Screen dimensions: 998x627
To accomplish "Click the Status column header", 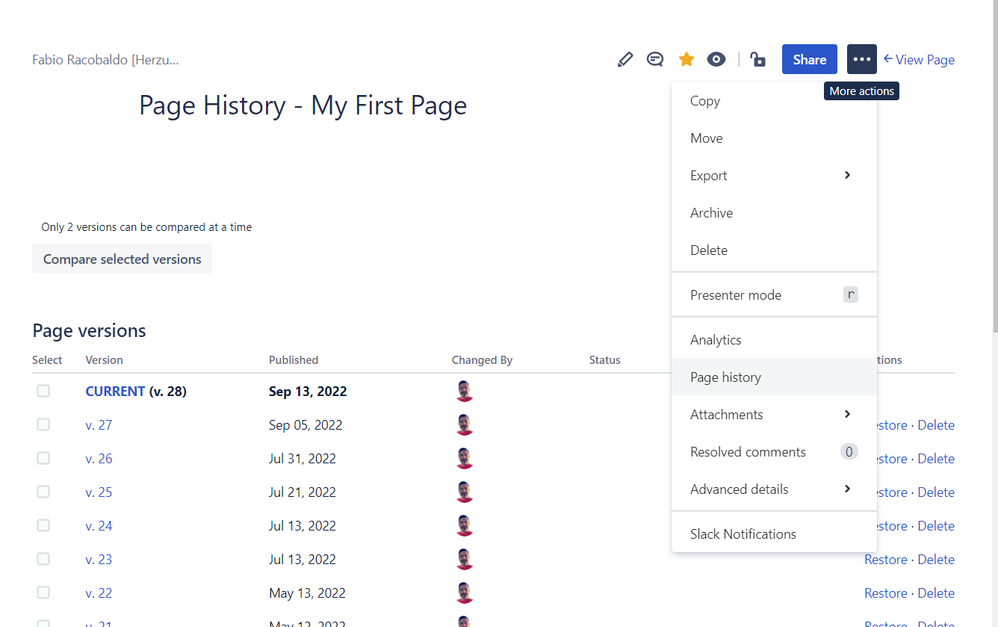I will 605,360.
